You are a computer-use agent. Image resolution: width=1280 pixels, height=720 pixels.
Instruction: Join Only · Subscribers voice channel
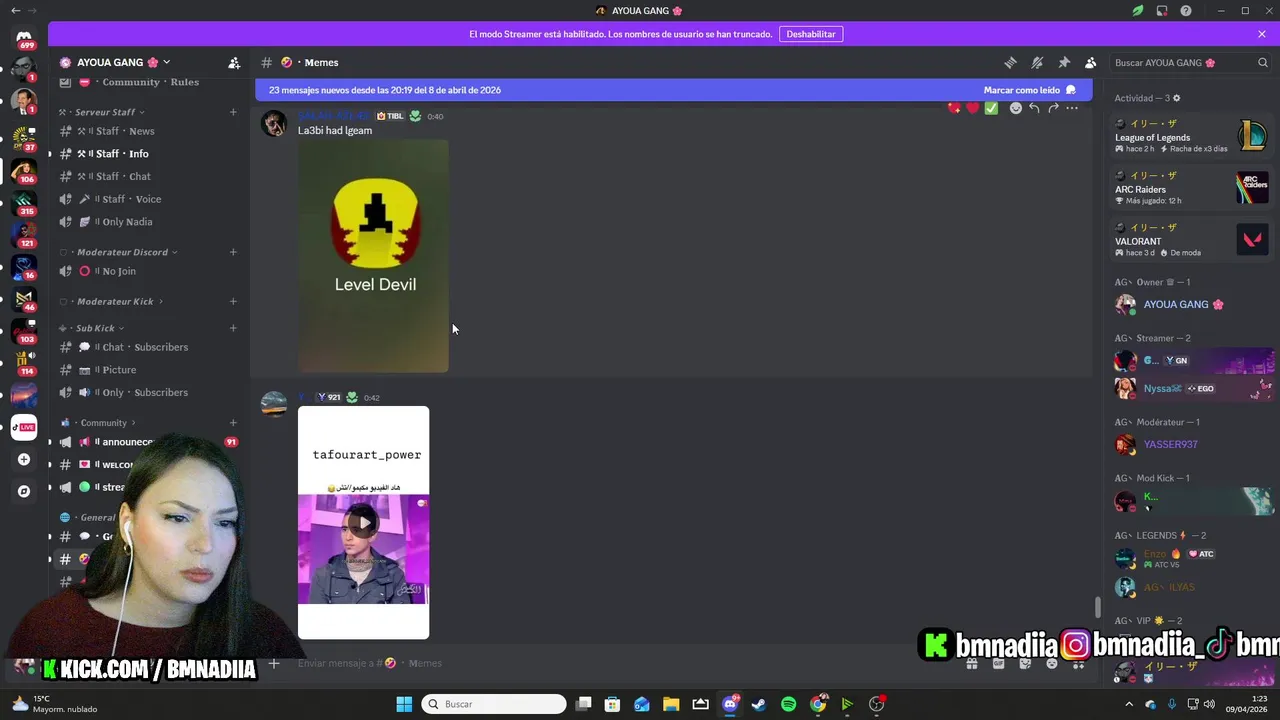click(x=148, y=392)
